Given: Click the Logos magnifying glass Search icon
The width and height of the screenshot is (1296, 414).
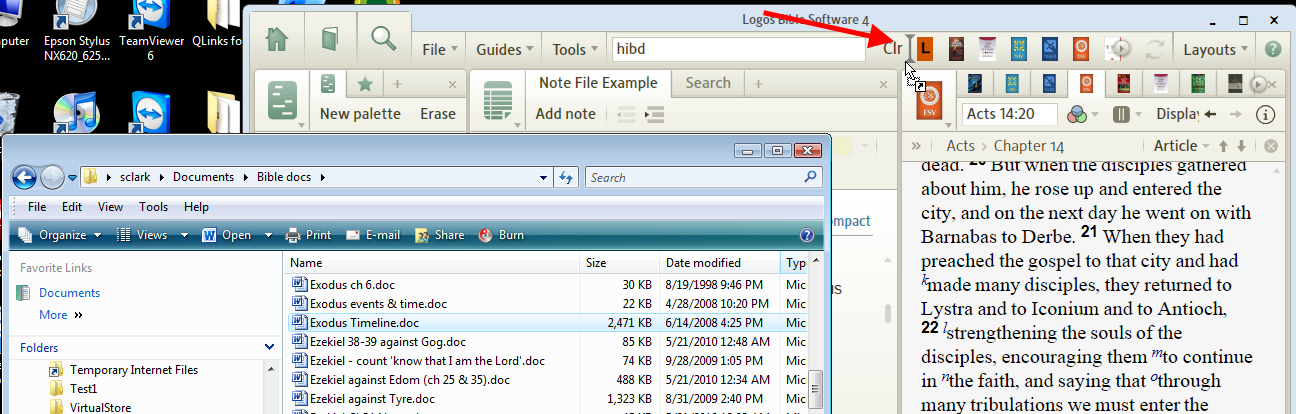Looking at the screenshot, I should 382,40.
